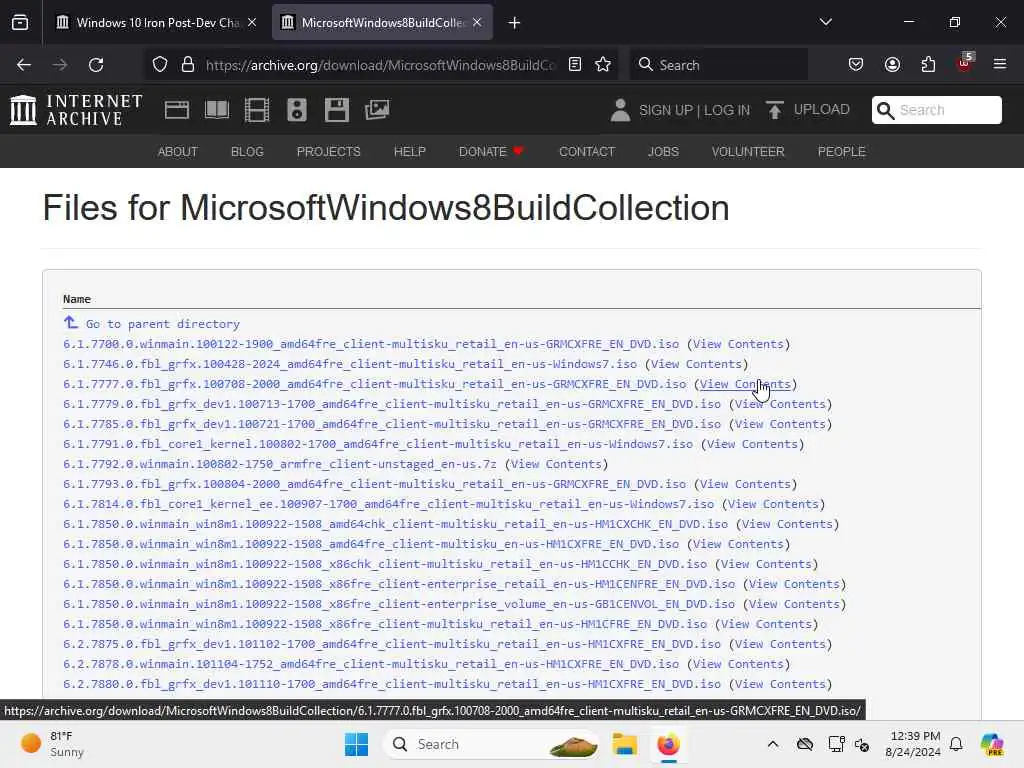Image resolution: width=1024 pixels, height=768 pixels.
Task: Open the ABOUT menu item
Action: (x=178, y=152)
